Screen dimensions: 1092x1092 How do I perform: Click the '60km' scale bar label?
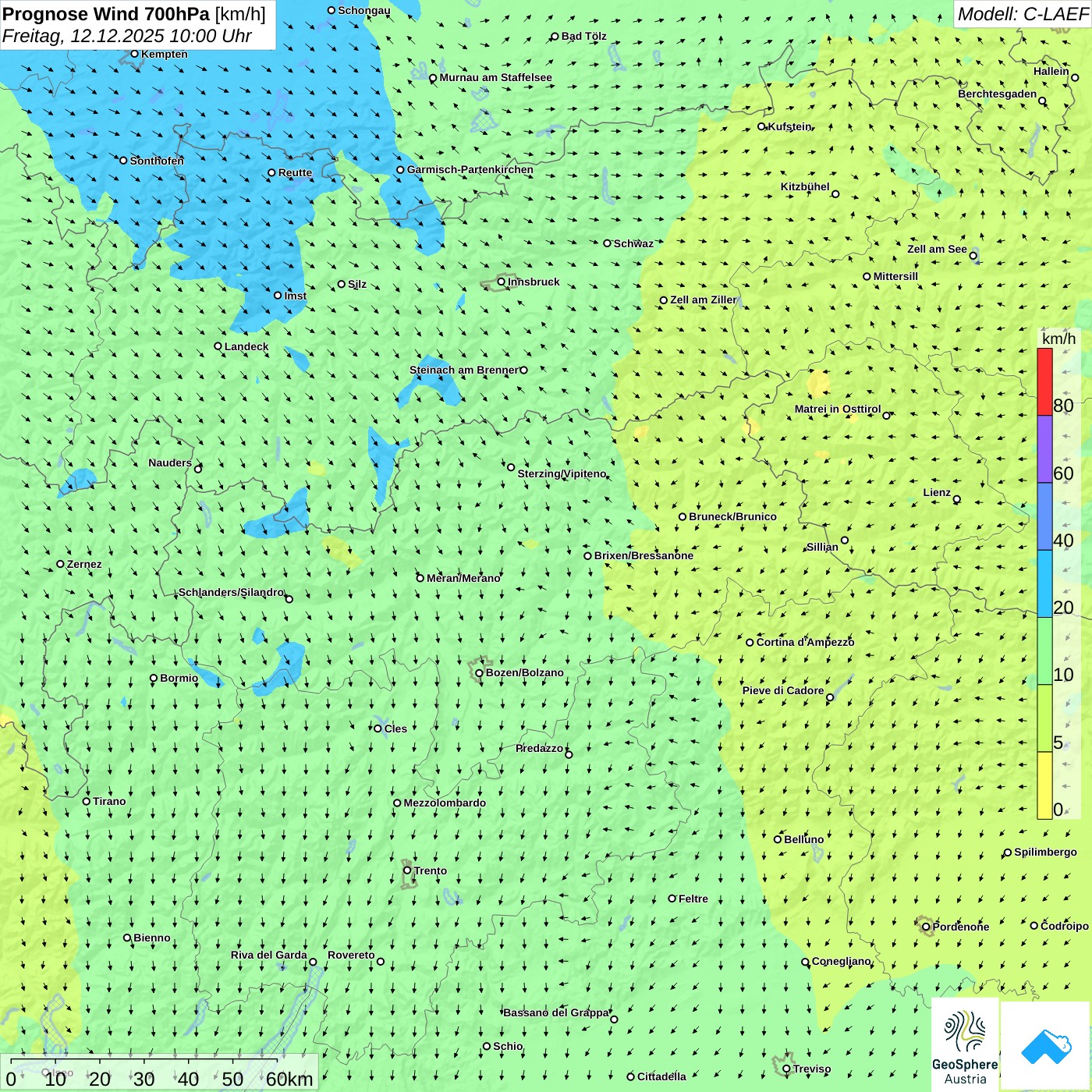289,1079
